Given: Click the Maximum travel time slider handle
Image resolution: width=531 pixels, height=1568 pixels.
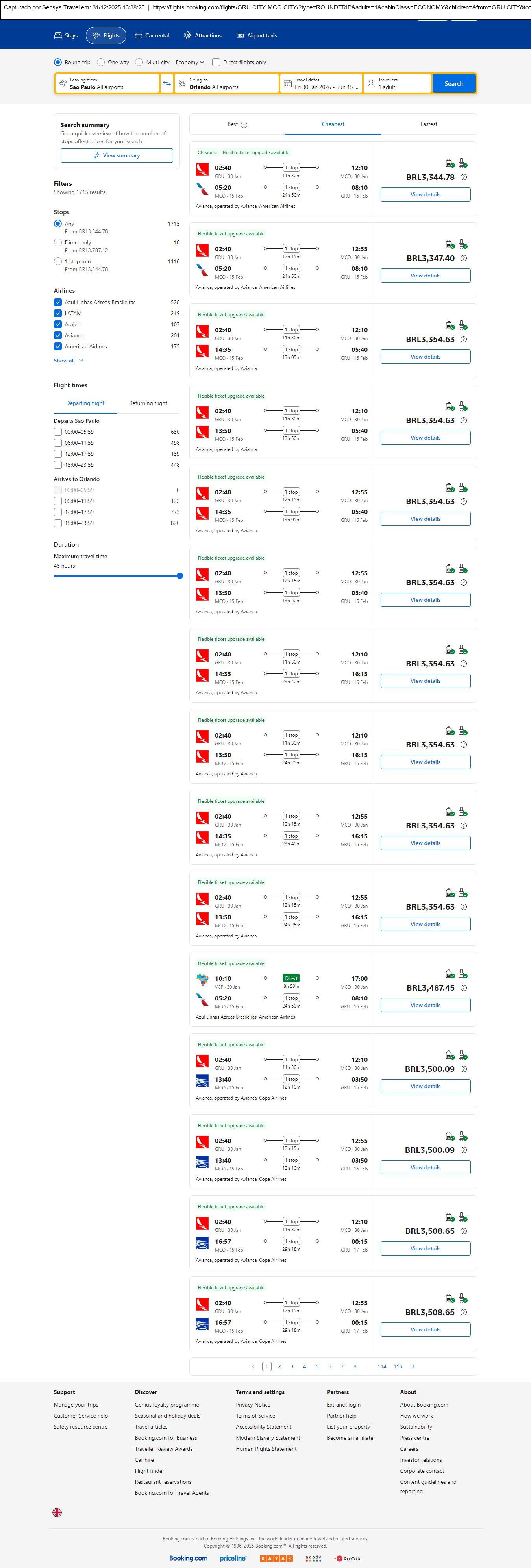Looking at the screenshot, I should pos(179,576).
